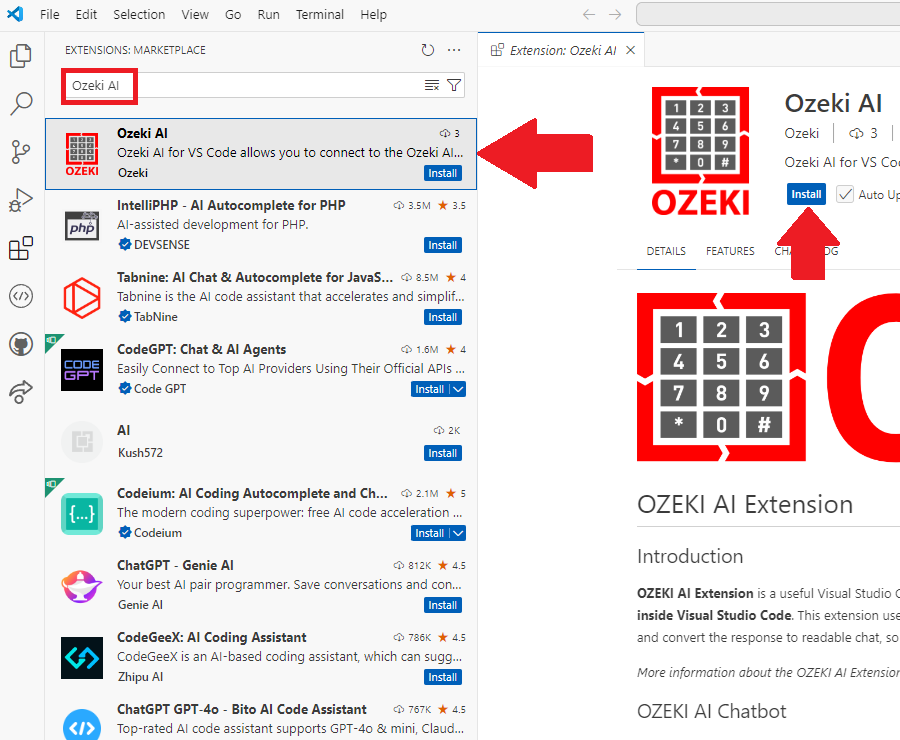This screenshot has height=740, width=900.
Task: Click the 'Introduction' heading text
Action: pyautogui.click(x=690, y=556)
